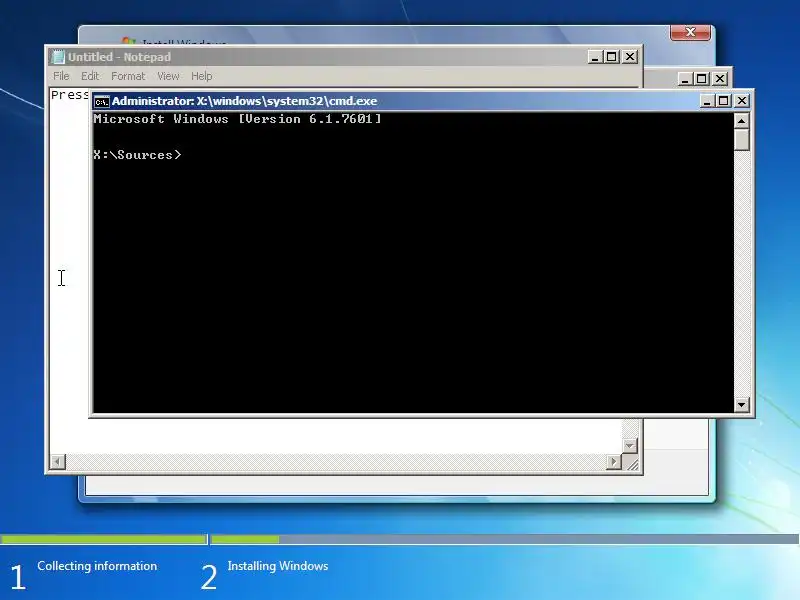
Task: Click the Collecting information progress bar
Action: 104,539
